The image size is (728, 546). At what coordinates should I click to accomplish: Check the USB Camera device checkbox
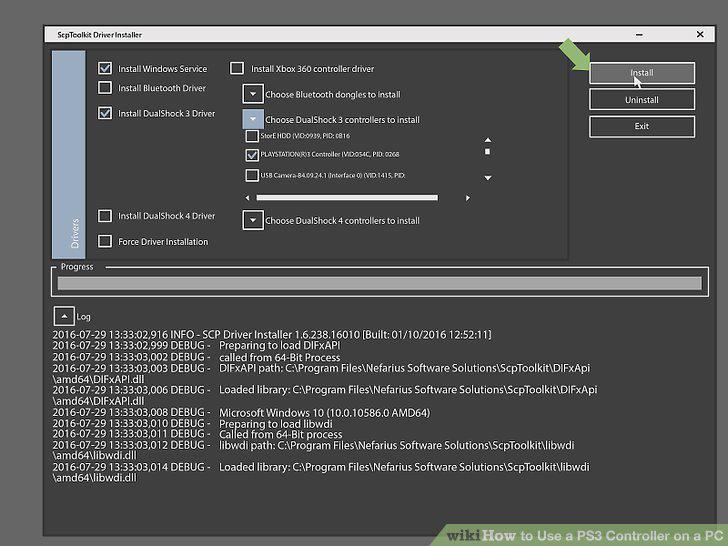252,175
